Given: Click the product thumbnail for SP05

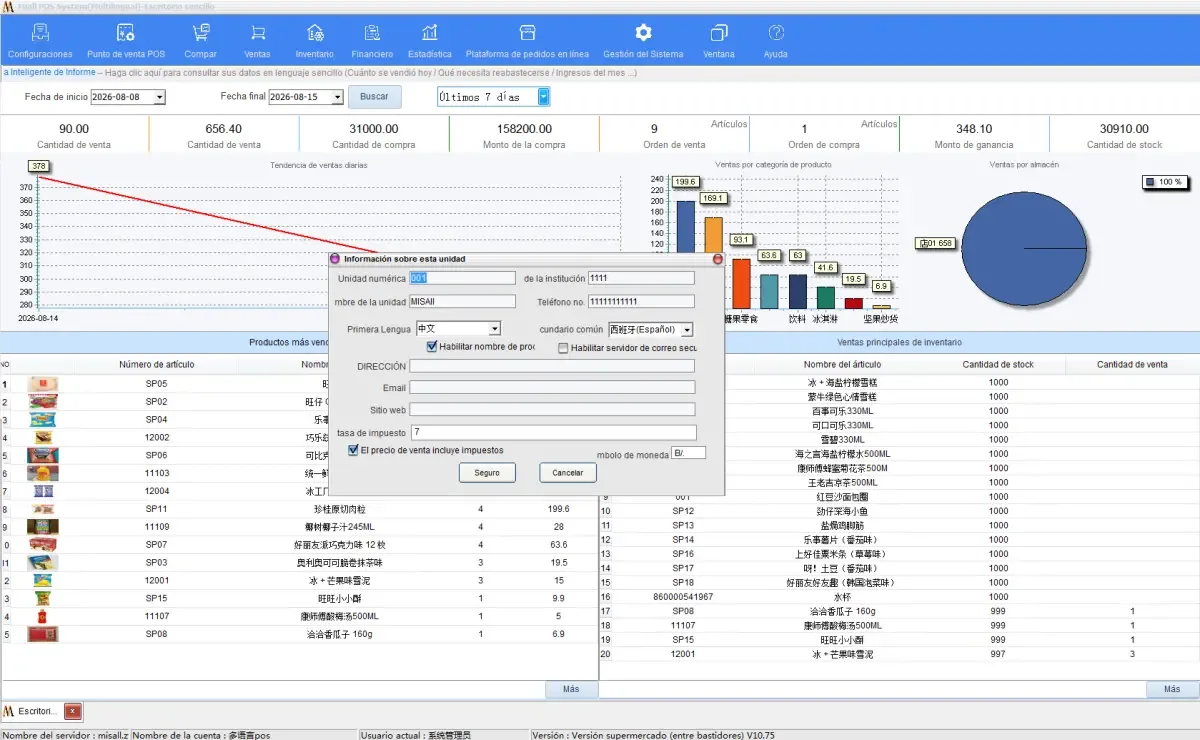Looking at the screenshot, I should coord(42,383).
